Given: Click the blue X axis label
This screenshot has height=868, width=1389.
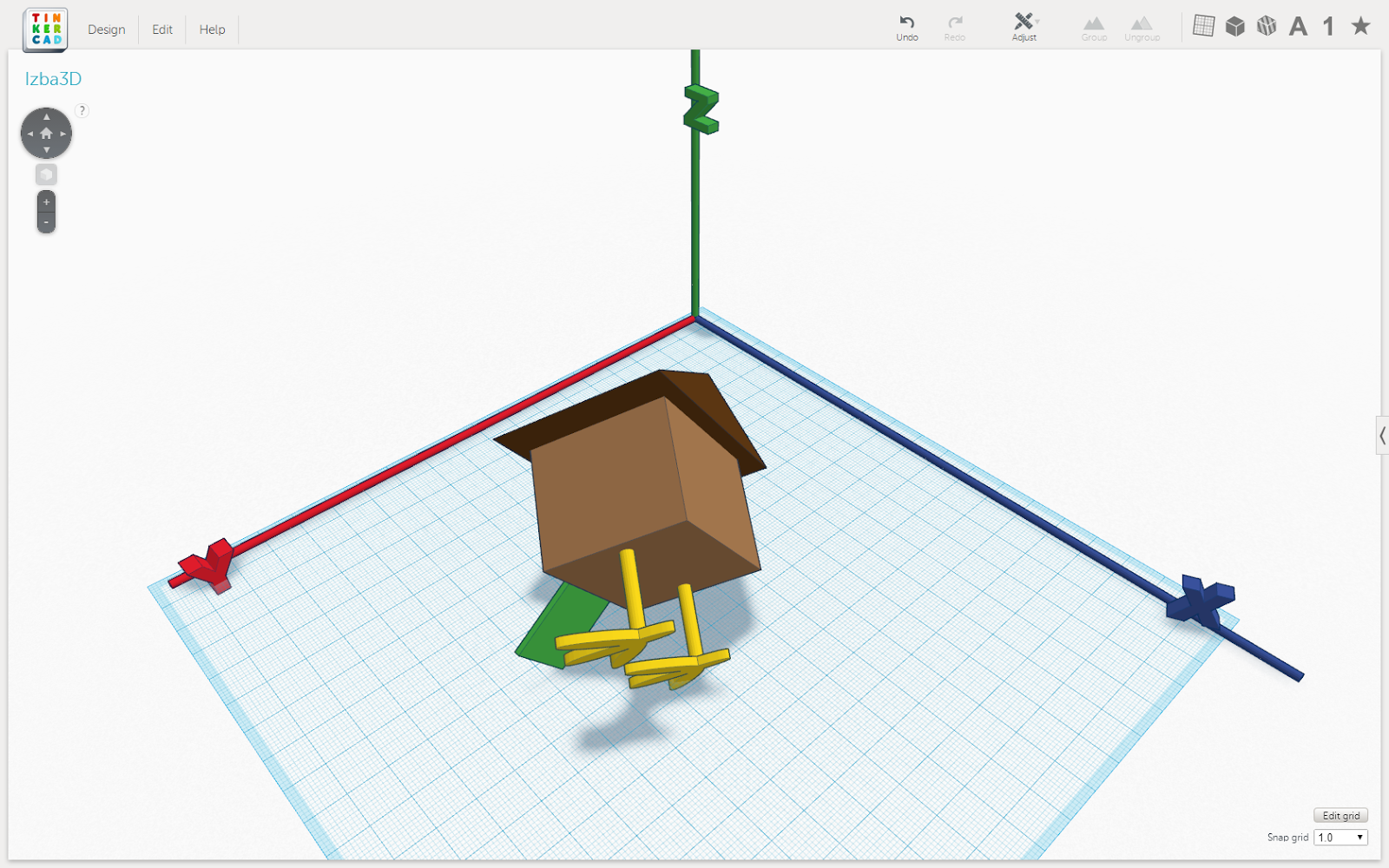Looking at the screenshot, I should [1200, 600].
